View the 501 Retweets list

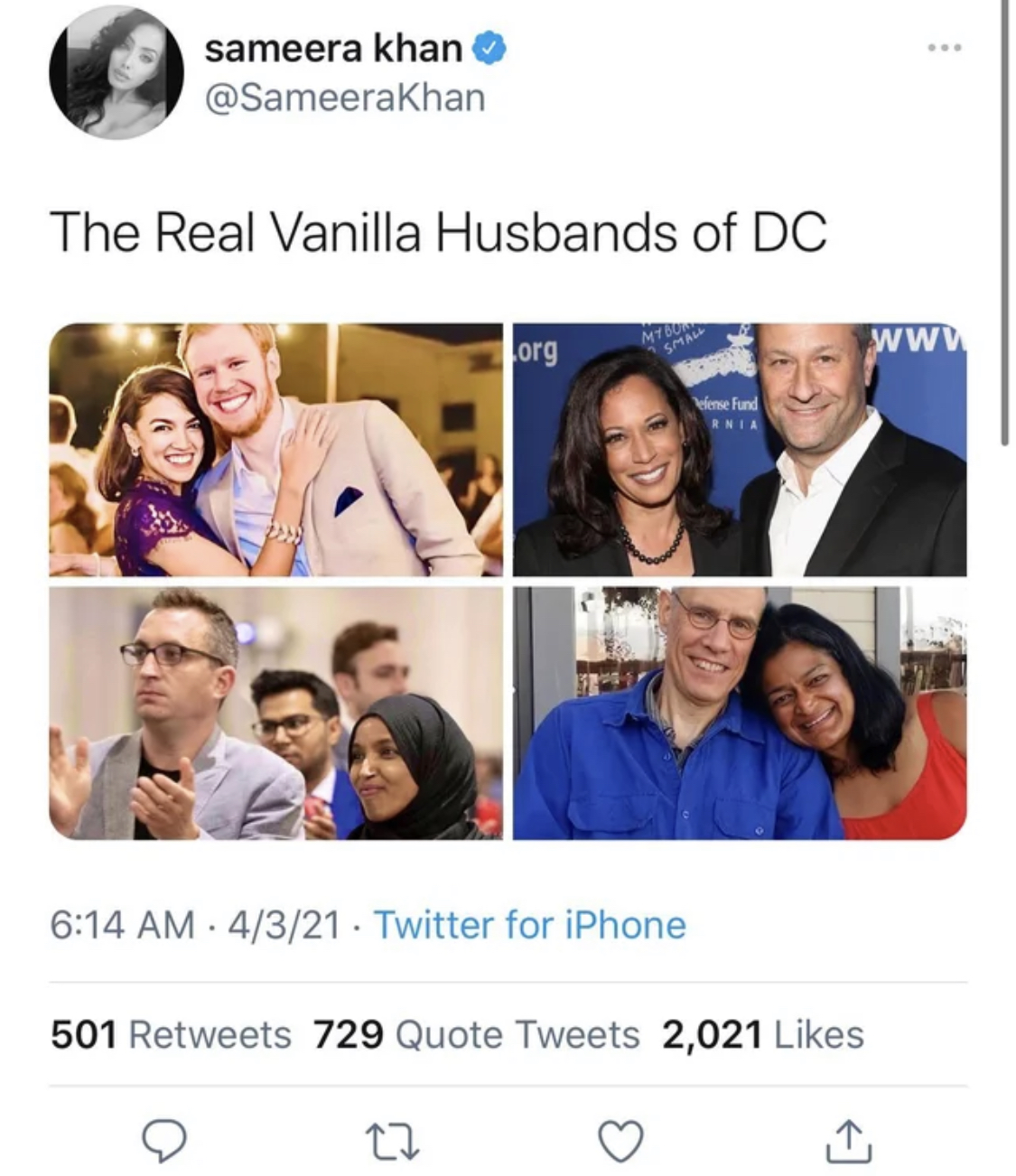171,1034
